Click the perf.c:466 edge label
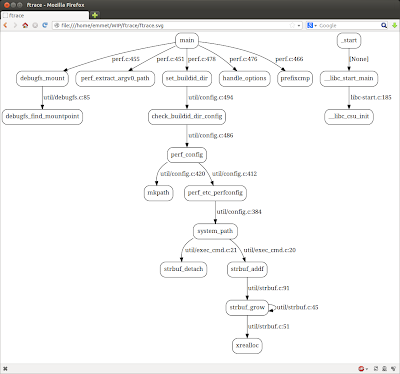Screen dimensions: 400x374 (289, 59)
